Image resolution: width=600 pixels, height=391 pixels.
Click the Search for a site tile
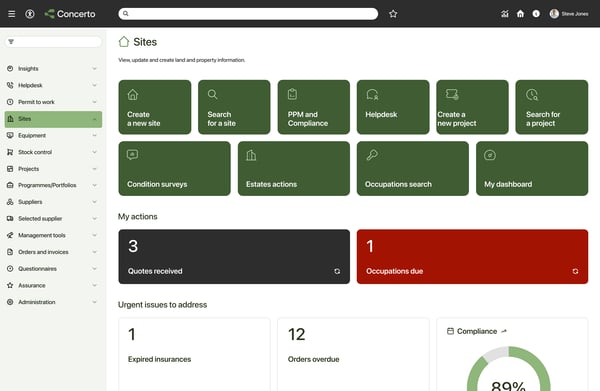click(234, 107)
